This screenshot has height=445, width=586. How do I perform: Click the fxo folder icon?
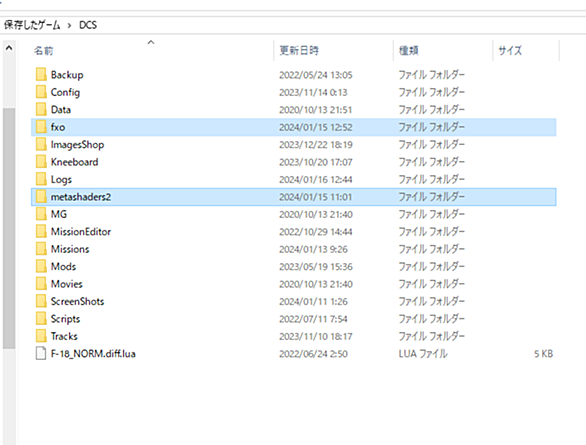(41, 127)
